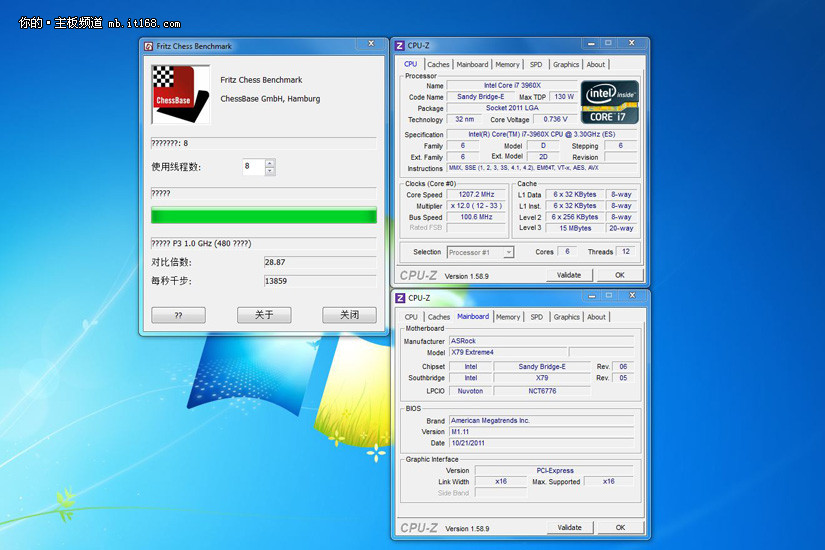Decrease thread count with the down arrow
This screenshot has width=825, height=550.
tap(270, 171)
